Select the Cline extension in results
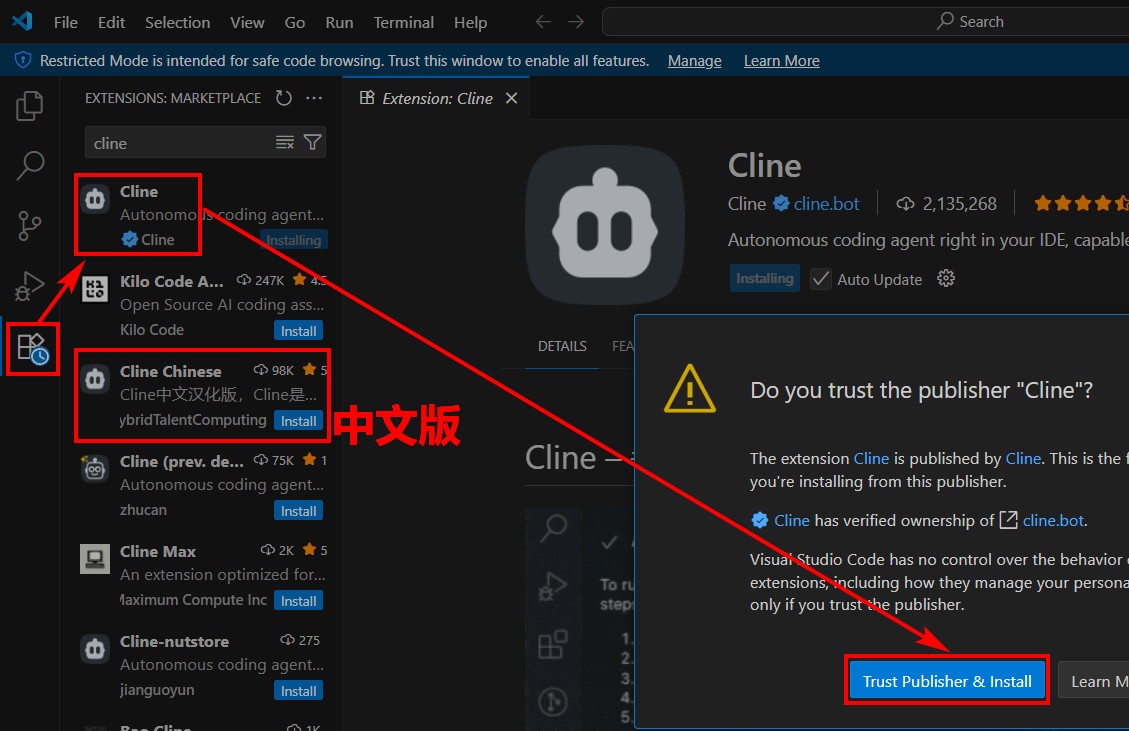The image size is (1129, 731). (202, 215)
